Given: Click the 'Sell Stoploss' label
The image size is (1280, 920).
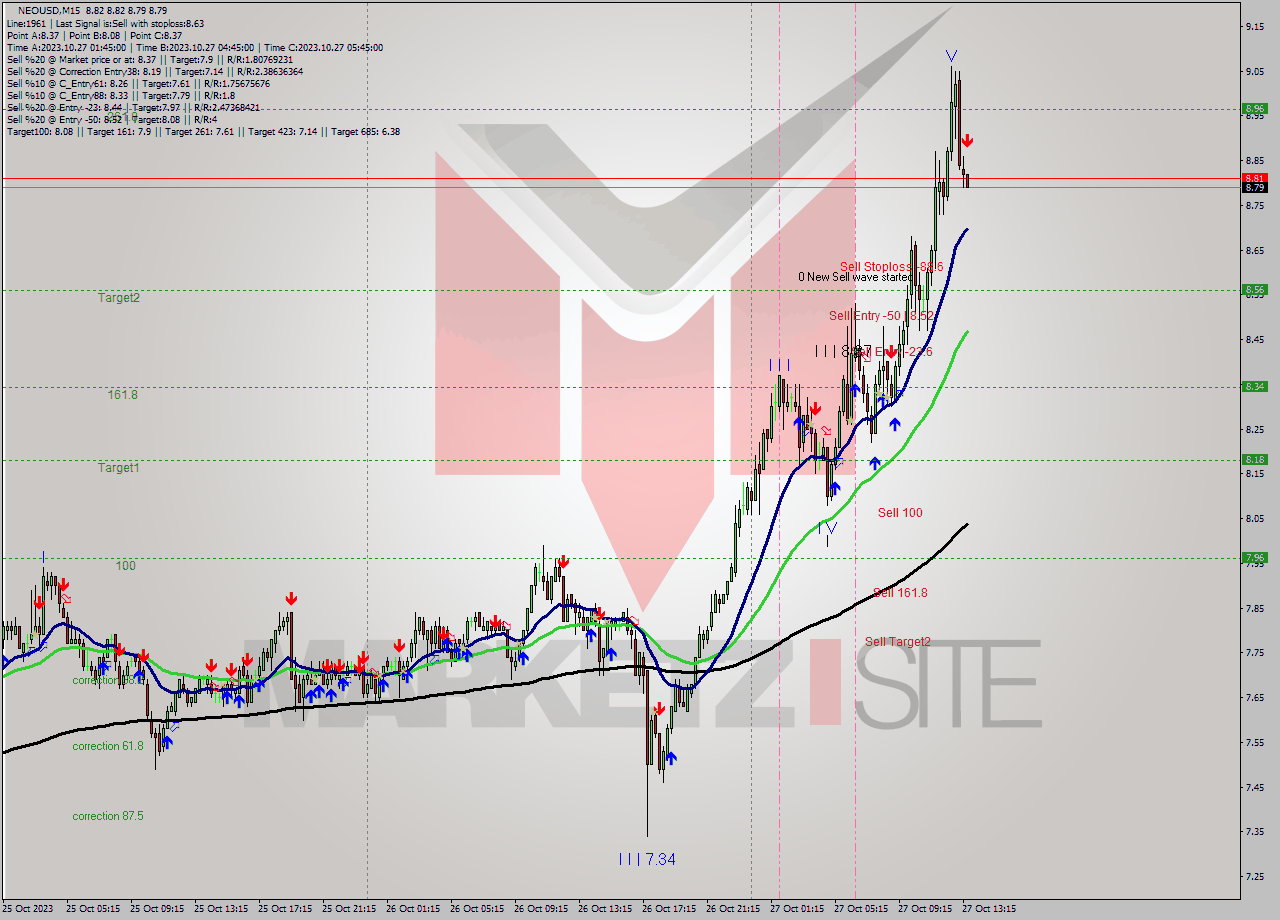Looking at the screenshot, I should tap(891, 267).
